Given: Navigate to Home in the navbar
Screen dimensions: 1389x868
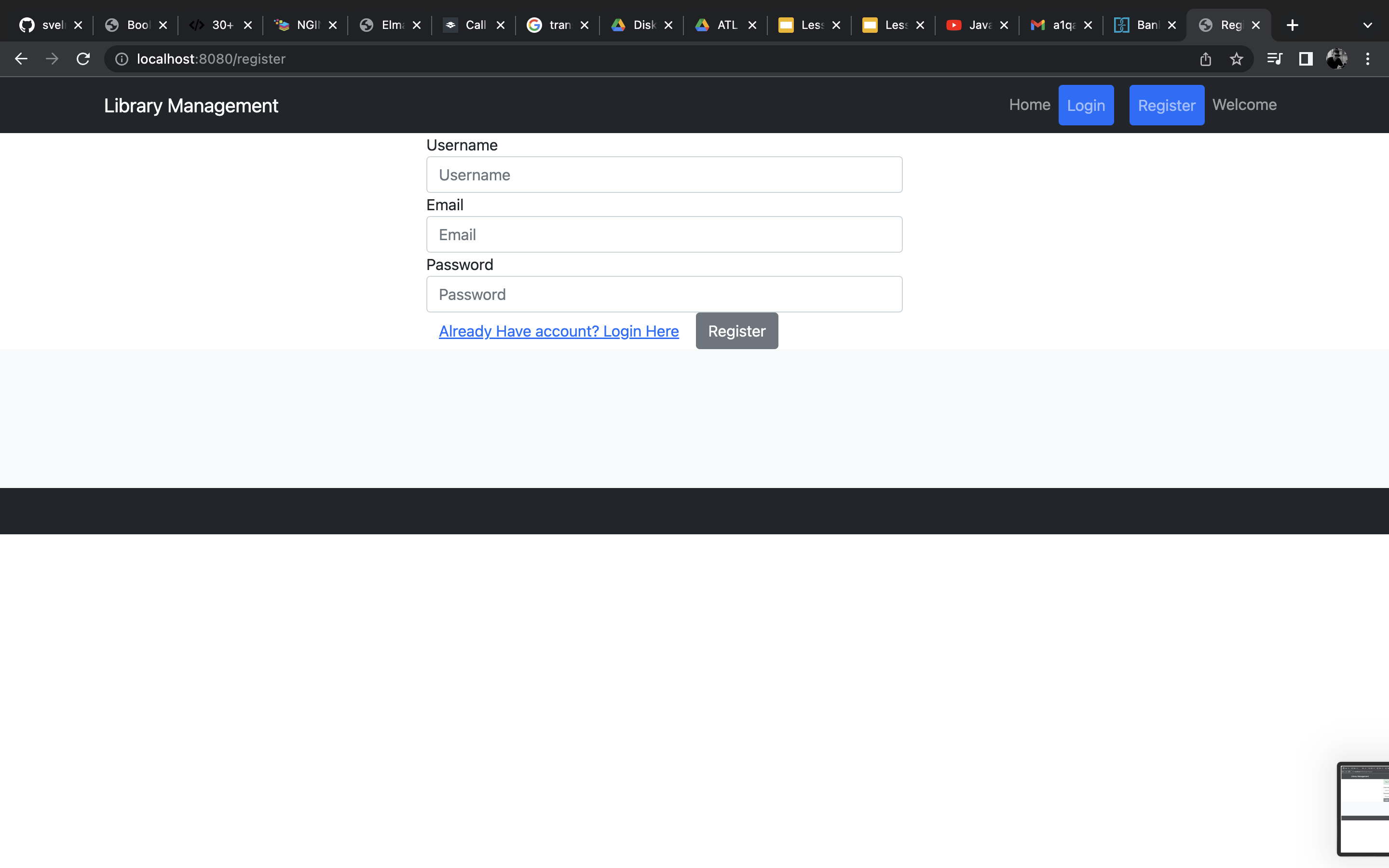Looking at the screenshot, I should (1029, 105).
